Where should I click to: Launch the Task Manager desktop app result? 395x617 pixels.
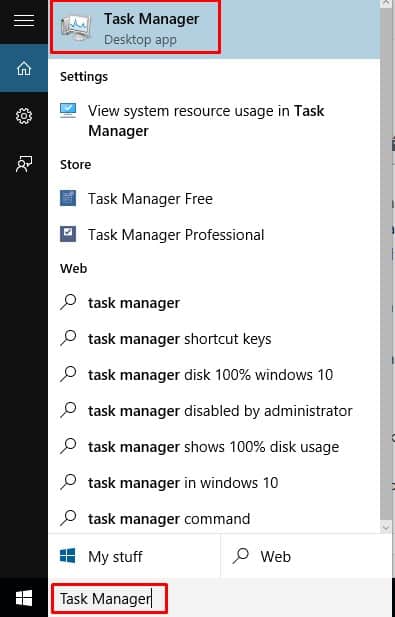click(x=214, y=29)
